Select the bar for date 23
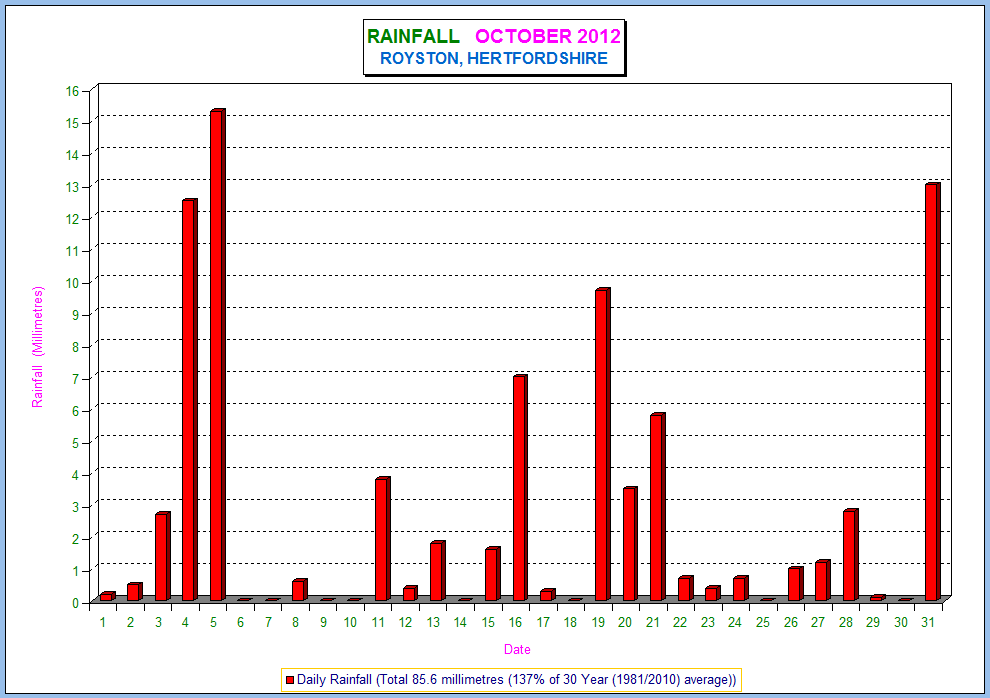The height and width of the screenshot is (698, 990). [x=712, y=593]
